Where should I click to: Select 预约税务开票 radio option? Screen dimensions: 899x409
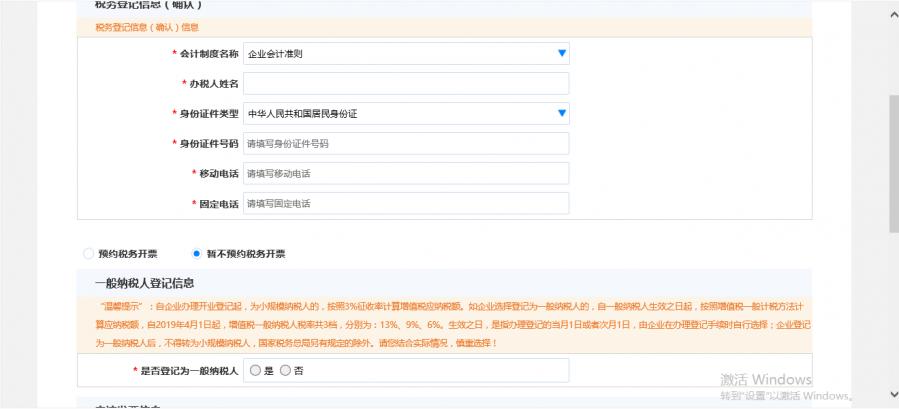point(89,254)
